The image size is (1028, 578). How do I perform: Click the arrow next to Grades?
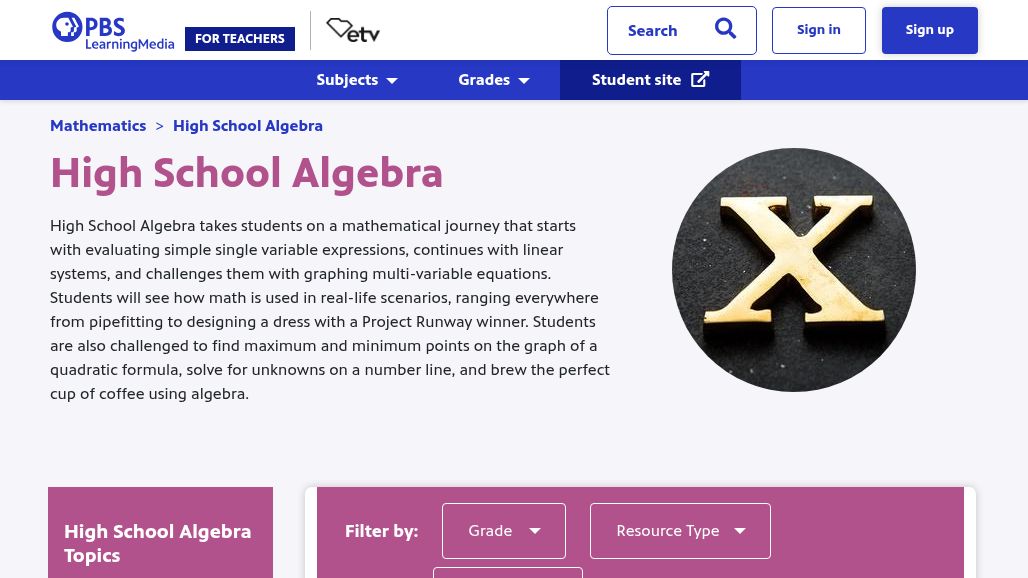pos(524,81)
